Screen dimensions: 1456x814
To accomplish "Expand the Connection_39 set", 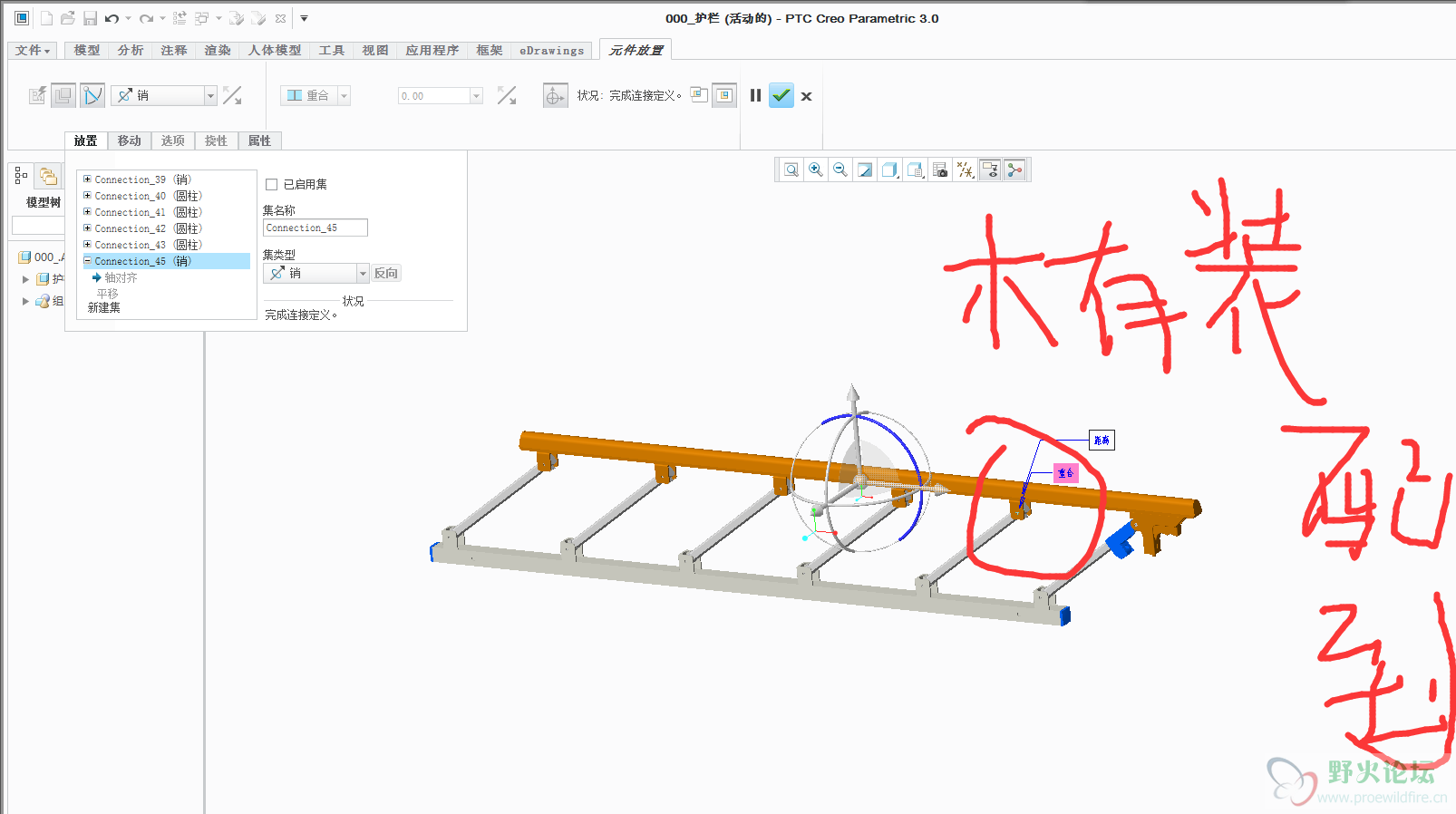I will (x=87, y=179).
